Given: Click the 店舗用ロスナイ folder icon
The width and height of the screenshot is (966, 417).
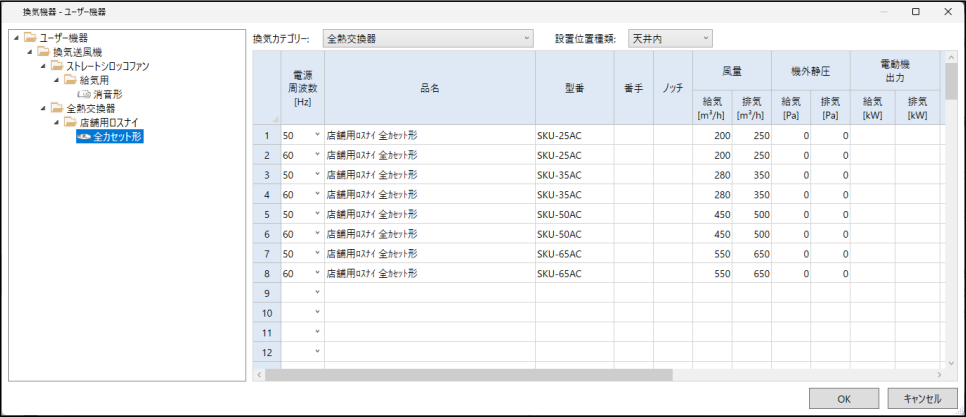Looking at the screenshot, I should click(70, 121).
